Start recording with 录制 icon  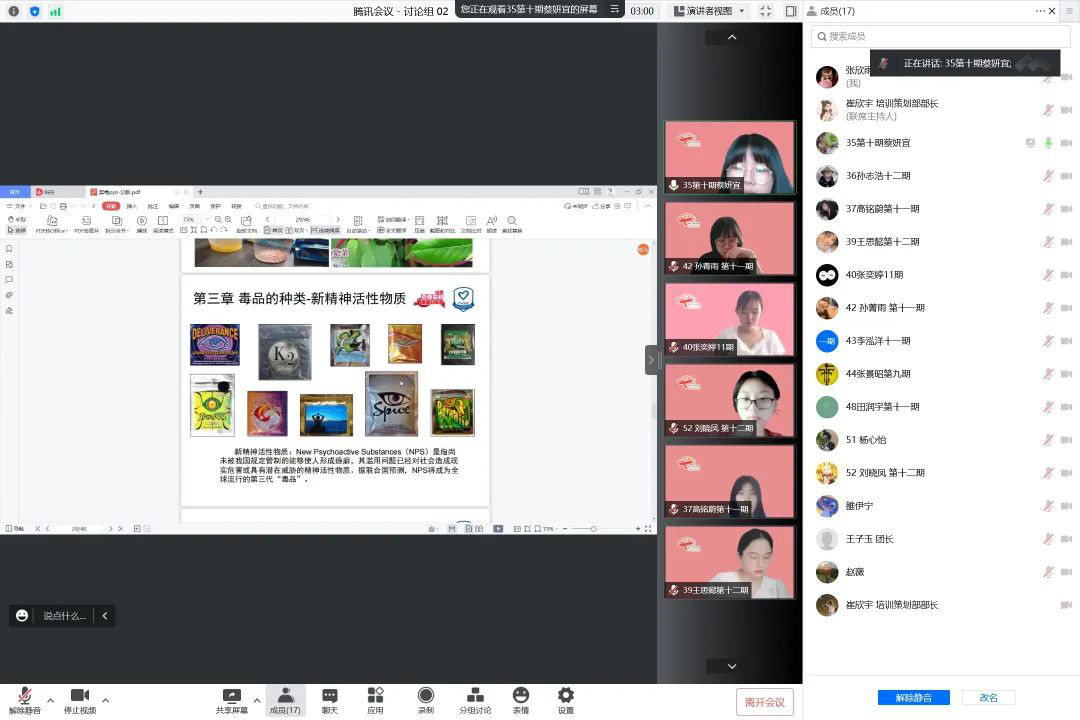pos(426,696)
